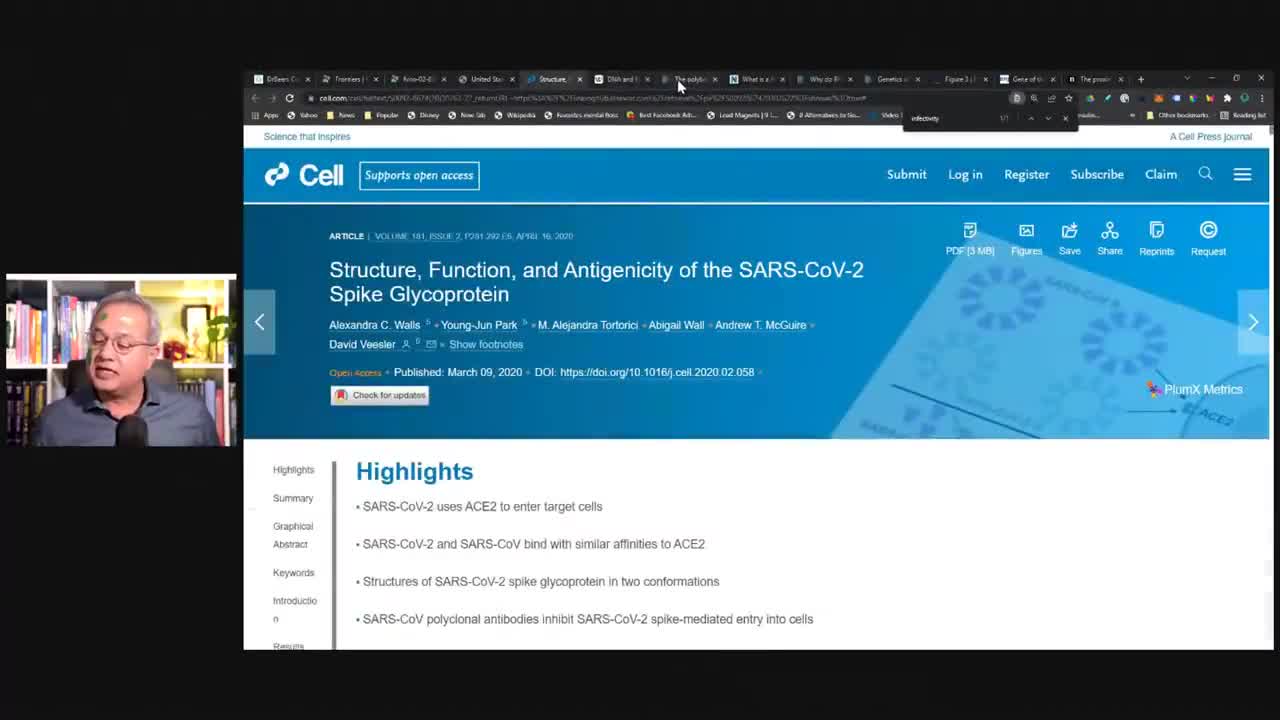The width and height of the screenshot is (1280, 720).
Task: Expand the Show footnotes link
Action: [486, 344]
